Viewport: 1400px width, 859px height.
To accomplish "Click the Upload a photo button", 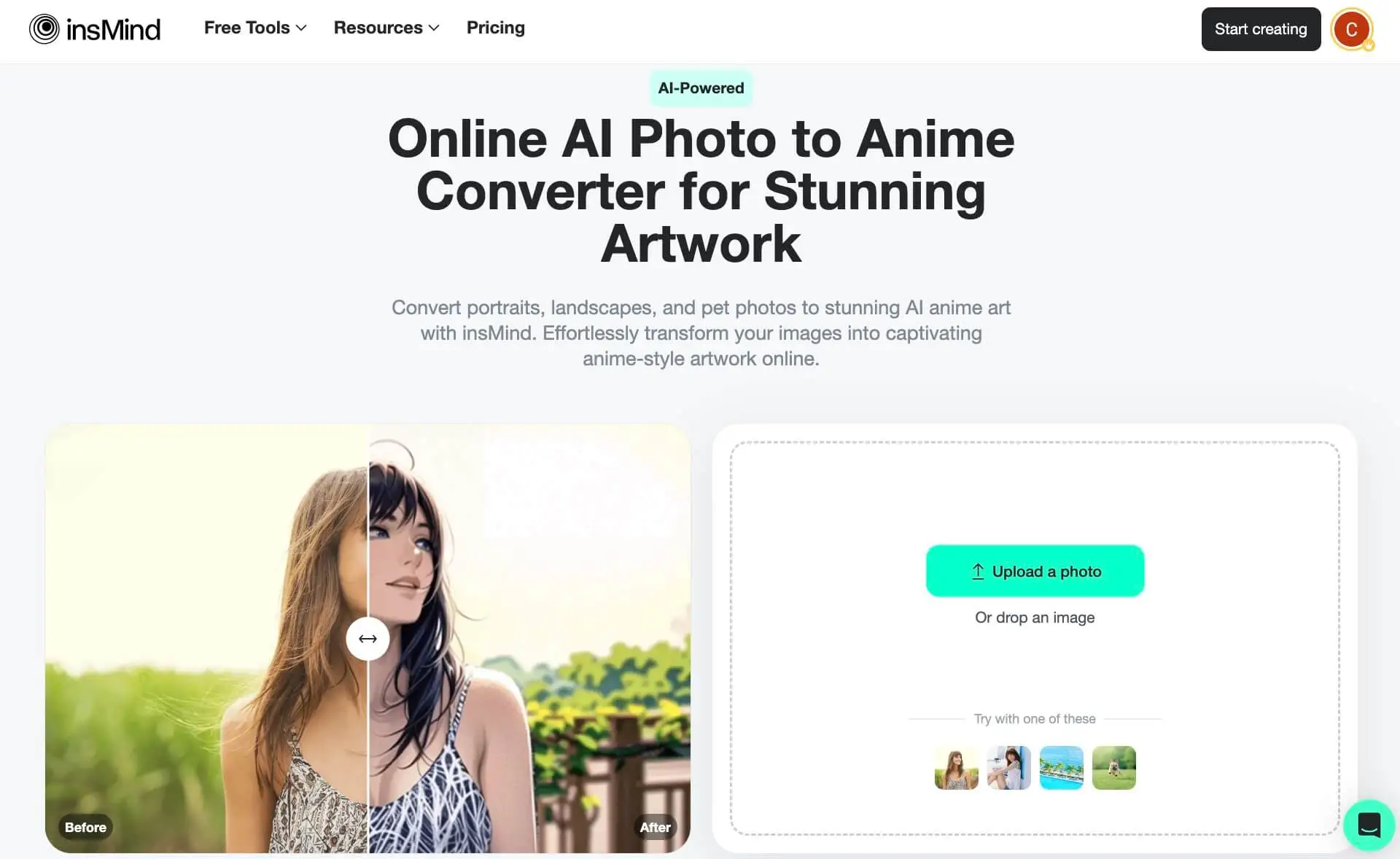I will coord(1035,570).
